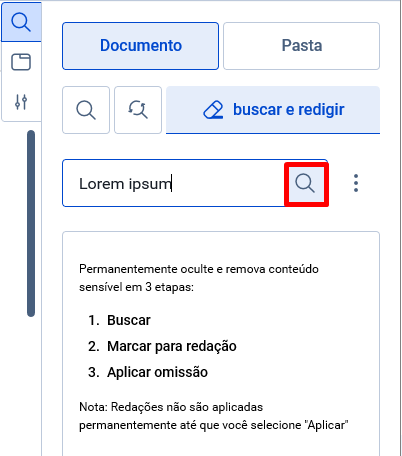Click step 3 'Aplicar omissão'
Viewport: 402px width, 456px height.
[x=157, y=372]
